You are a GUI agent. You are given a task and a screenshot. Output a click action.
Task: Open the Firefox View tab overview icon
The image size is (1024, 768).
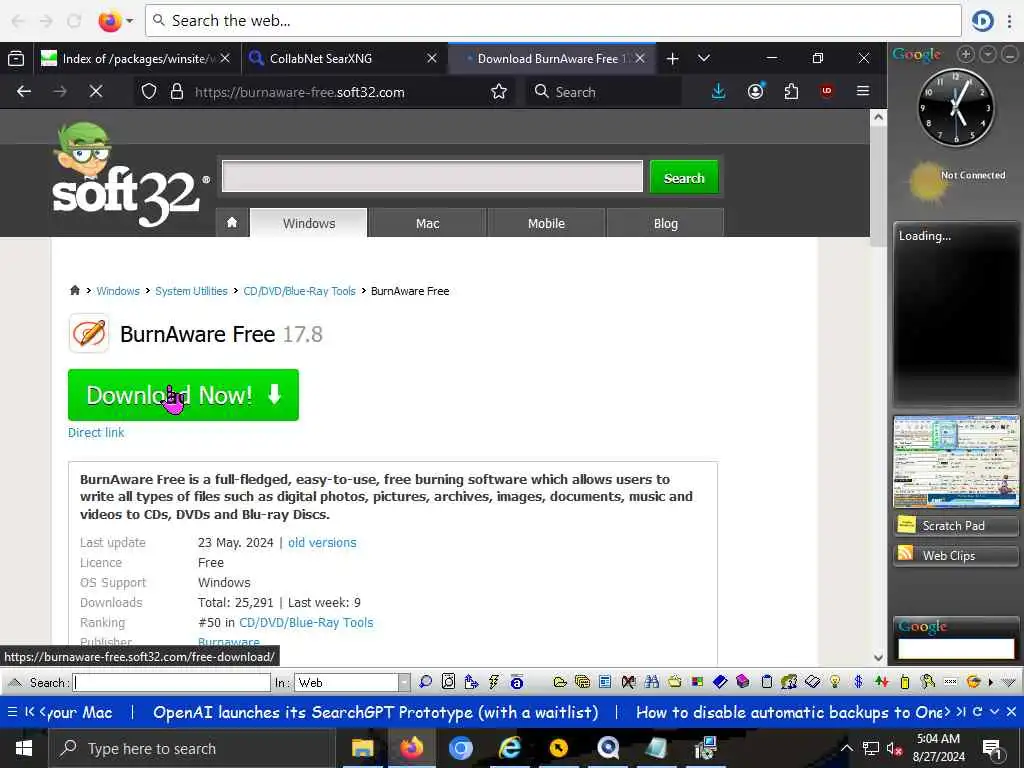16,59
